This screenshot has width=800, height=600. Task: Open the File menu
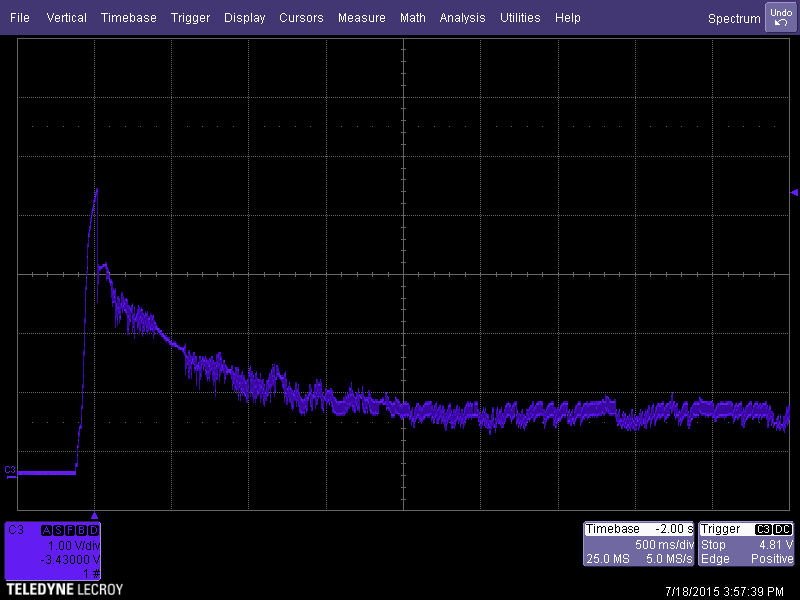[x=20, y=18]
